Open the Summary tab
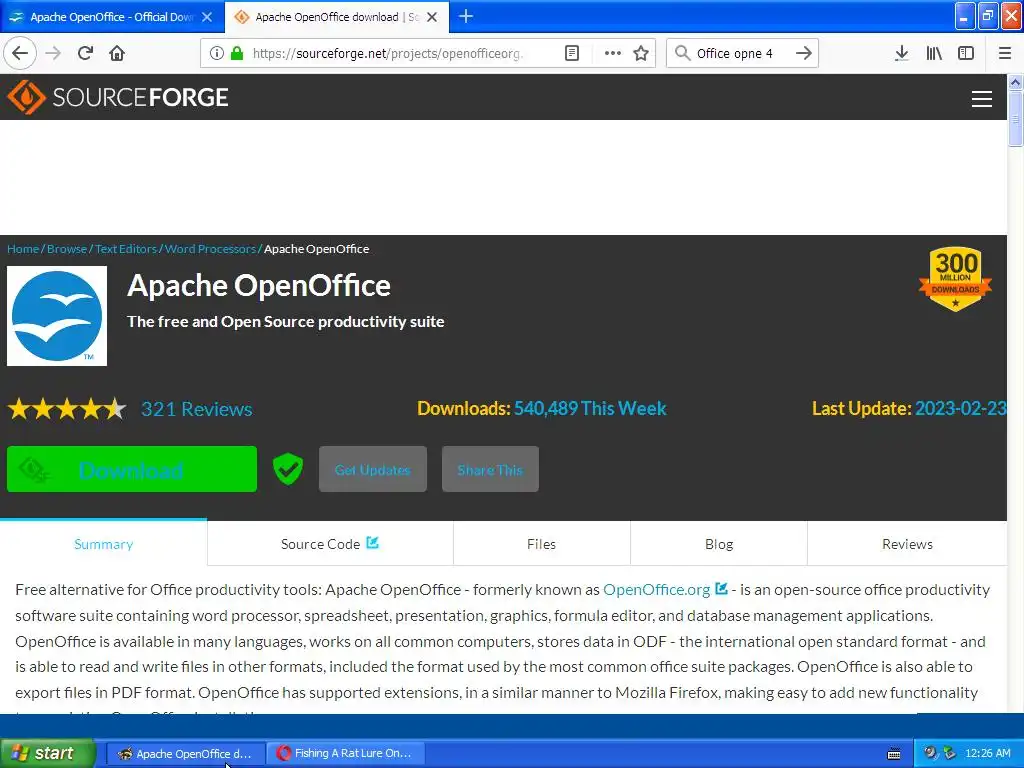The image size is (1024, 768). (104, 544)
